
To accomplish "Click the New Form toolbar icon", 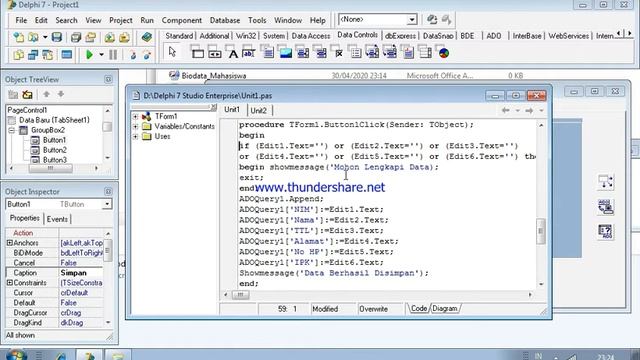I will click(67, 54).
